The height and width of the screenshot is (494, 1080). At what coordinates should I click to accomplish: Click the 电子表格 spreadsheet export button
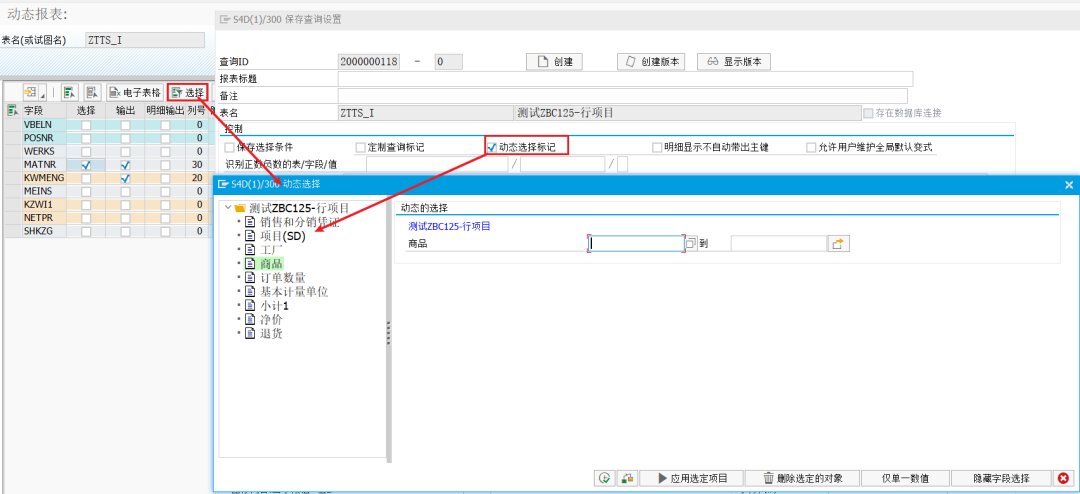(x=135, y=92)
